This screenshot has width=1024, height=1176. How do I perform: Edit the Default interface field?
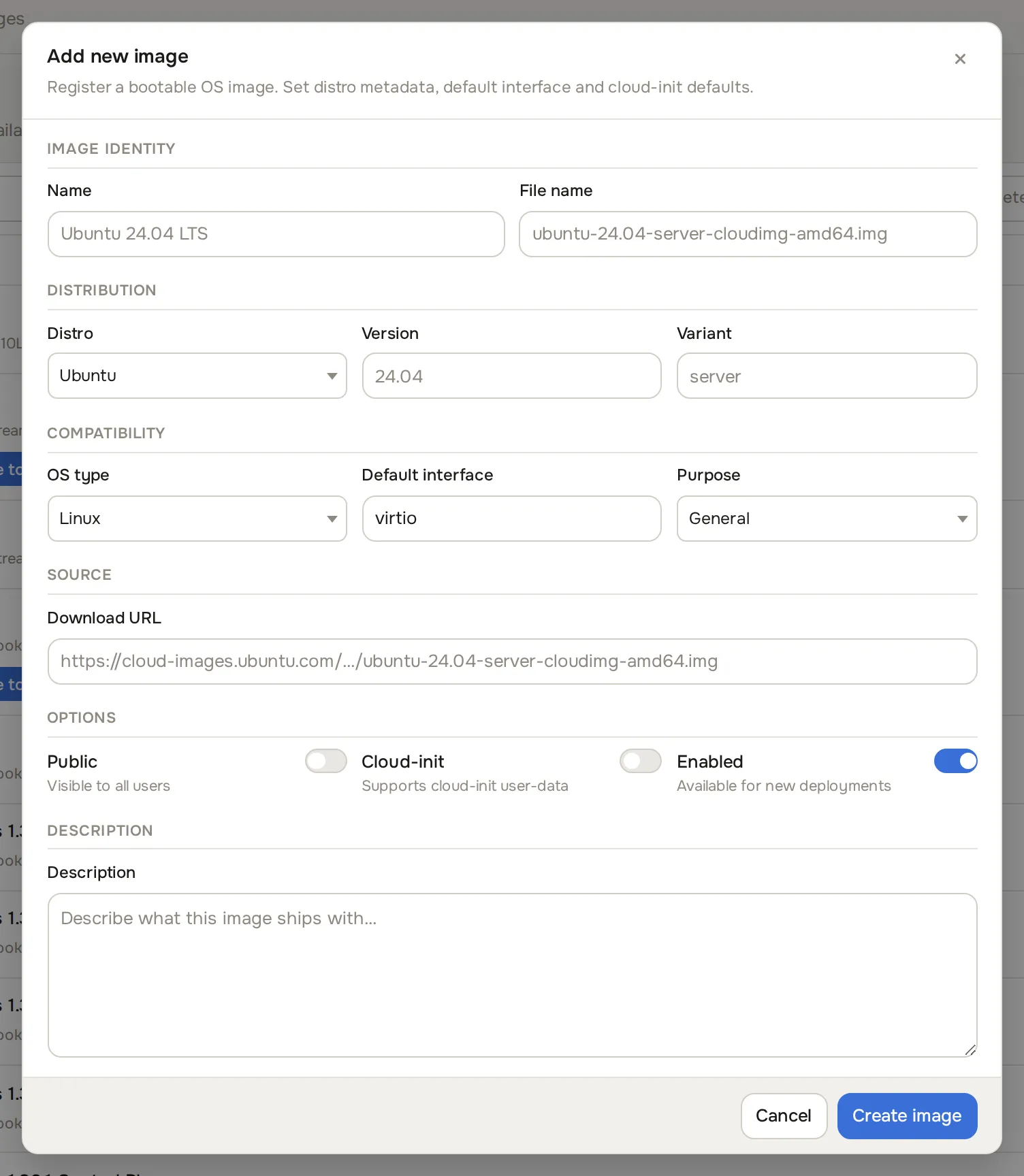pos(512,519)
